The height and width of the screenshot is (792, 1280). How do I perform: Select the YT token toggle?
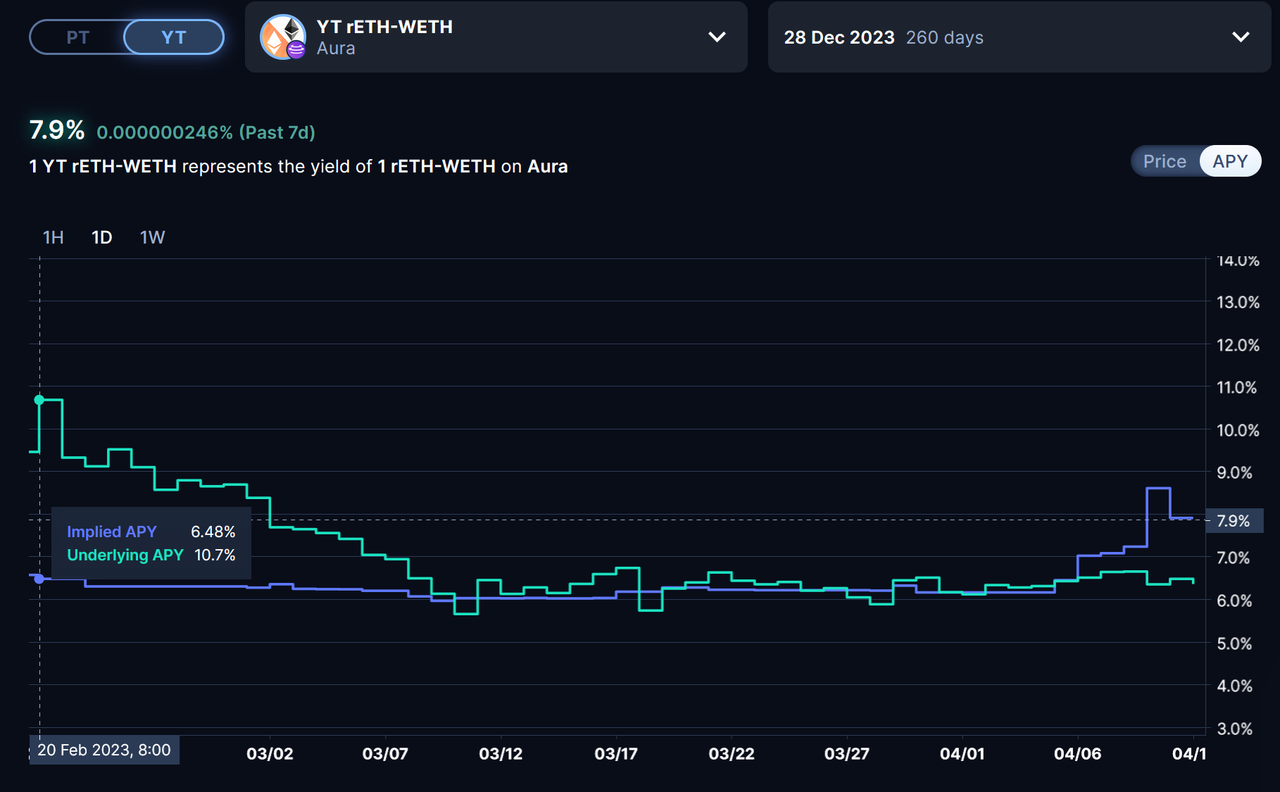point(173,38)
